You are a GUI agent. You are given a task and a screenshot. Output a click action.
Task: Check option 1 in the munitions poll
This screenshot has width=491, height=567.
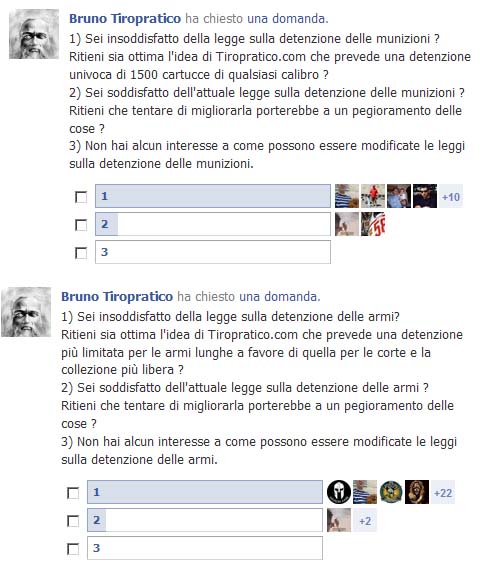(81, 197)
